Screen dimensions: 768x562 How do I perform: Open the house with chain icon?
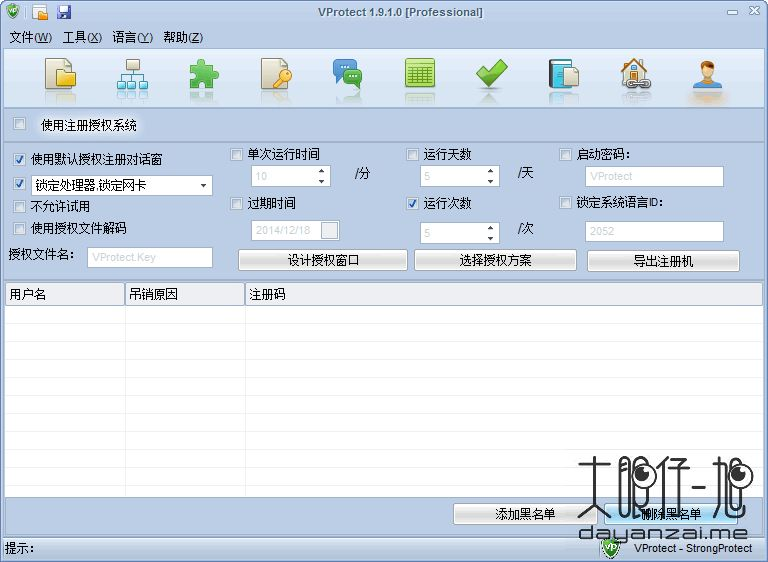635,73
